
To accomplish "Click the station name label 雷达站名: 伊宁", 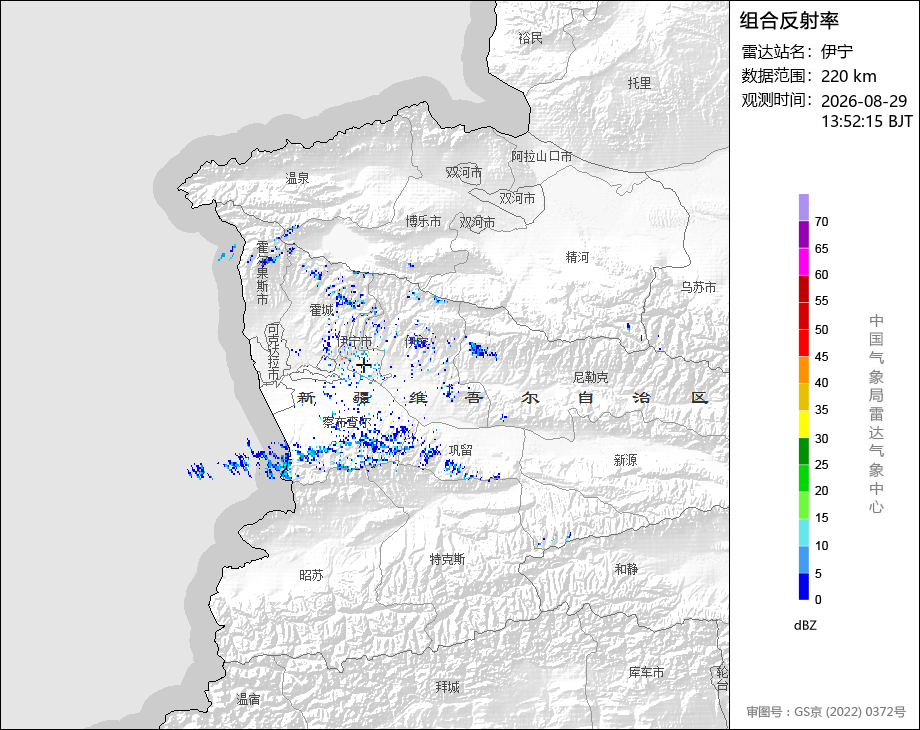I will pyautogui.click(x=797, y=52).
